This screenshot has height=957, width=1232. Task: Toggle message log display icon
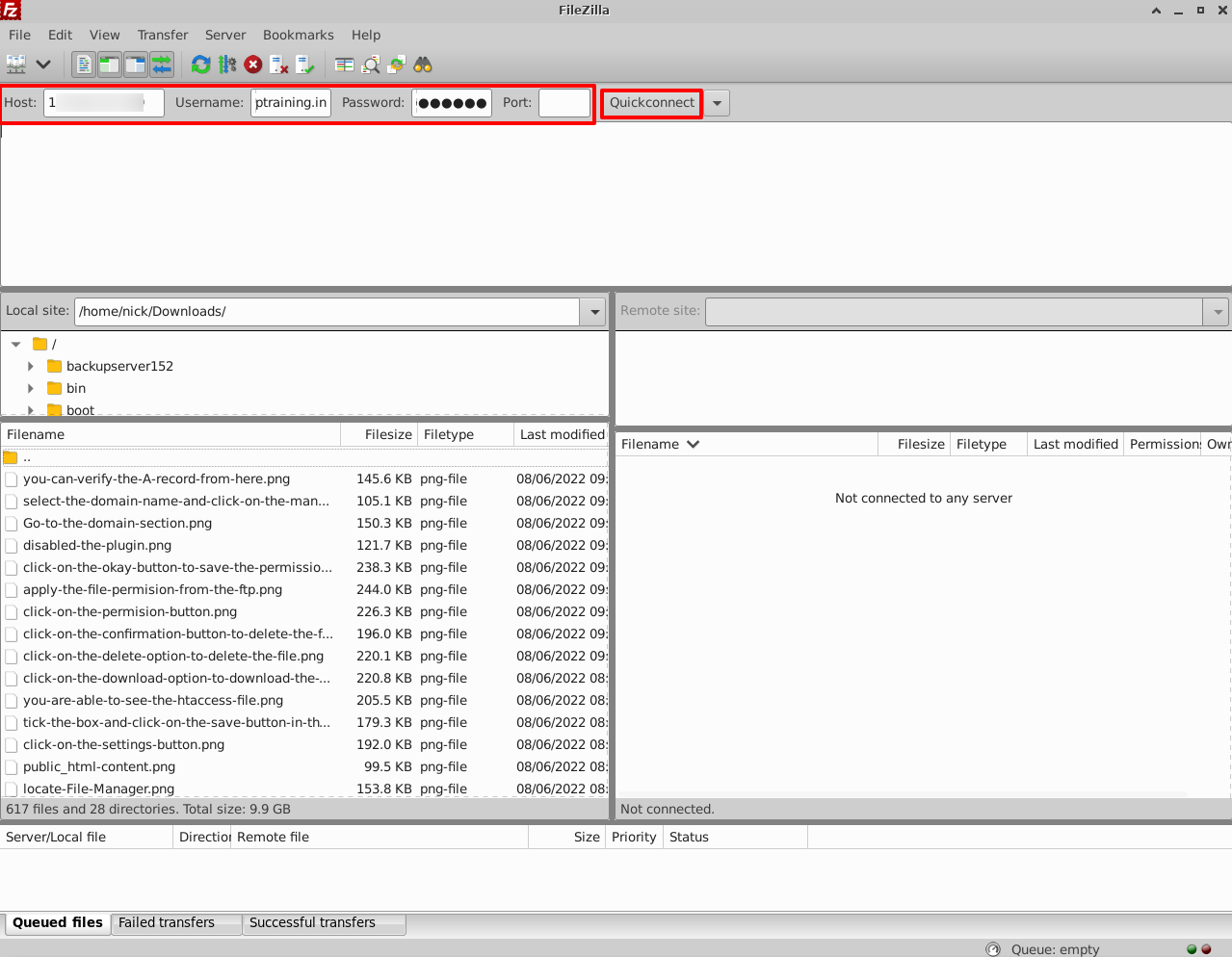[84, 65]
